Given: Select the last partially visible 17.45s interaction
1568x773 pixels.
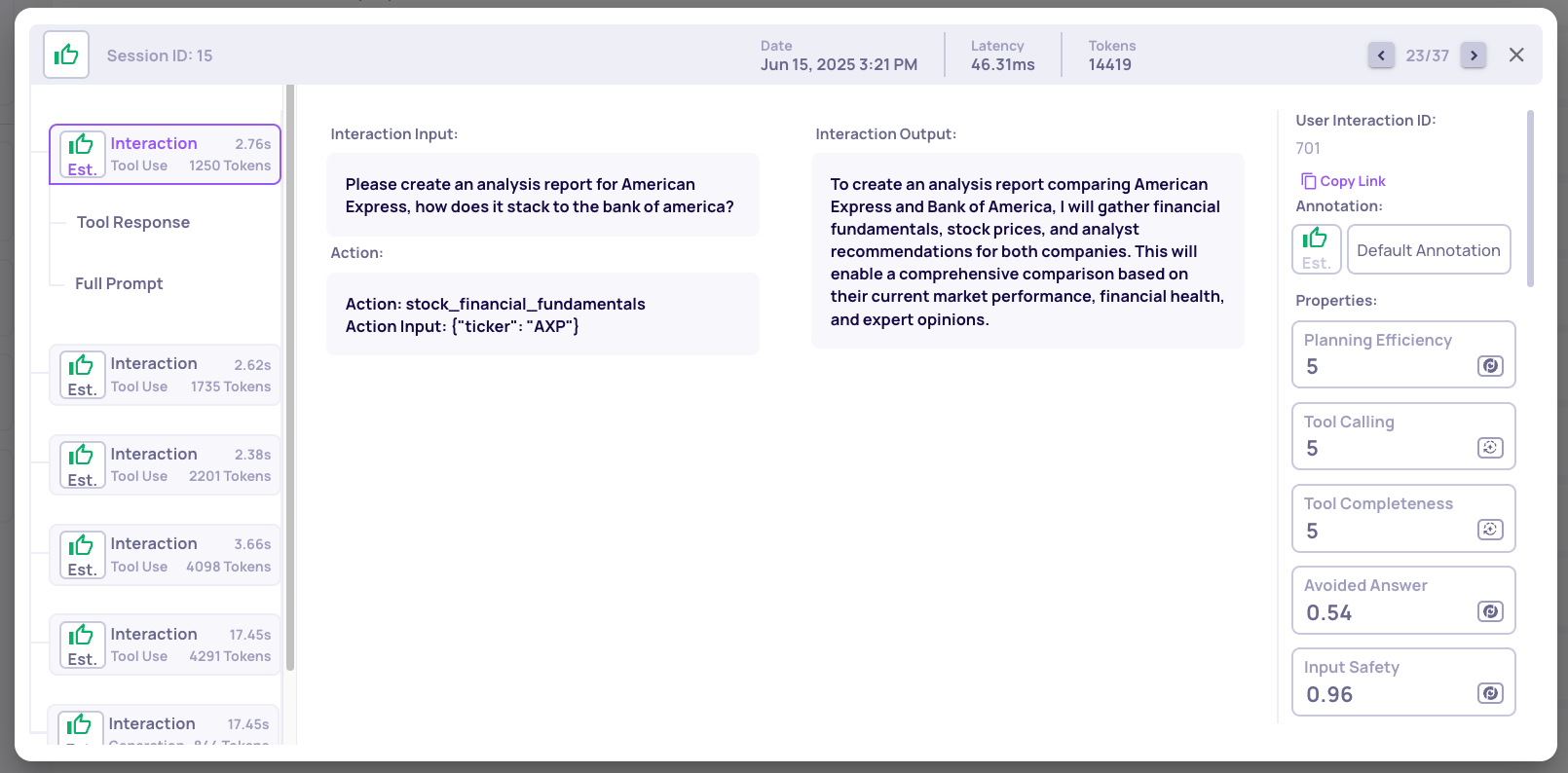Looking at the screenshot, I should pos(163,725).
